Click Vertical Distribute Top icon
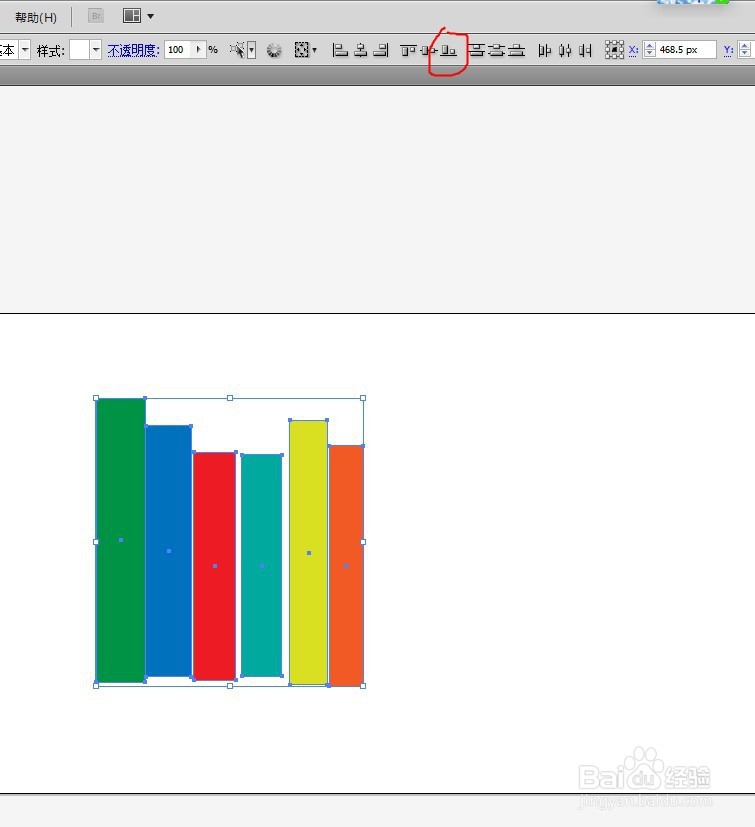 click(477, 51)
